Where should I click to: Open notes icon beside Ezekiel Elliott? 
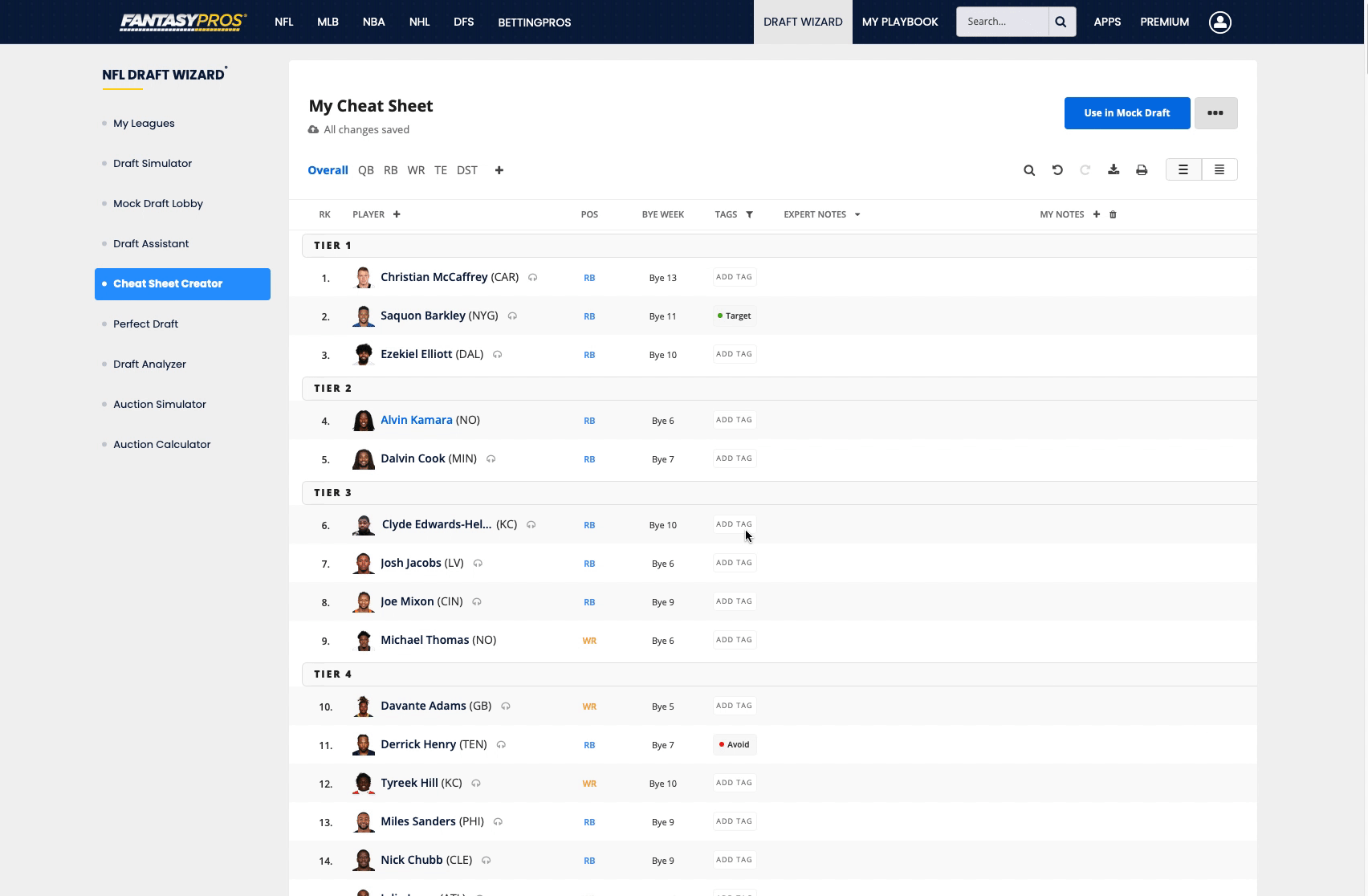(x=498, y=355)
